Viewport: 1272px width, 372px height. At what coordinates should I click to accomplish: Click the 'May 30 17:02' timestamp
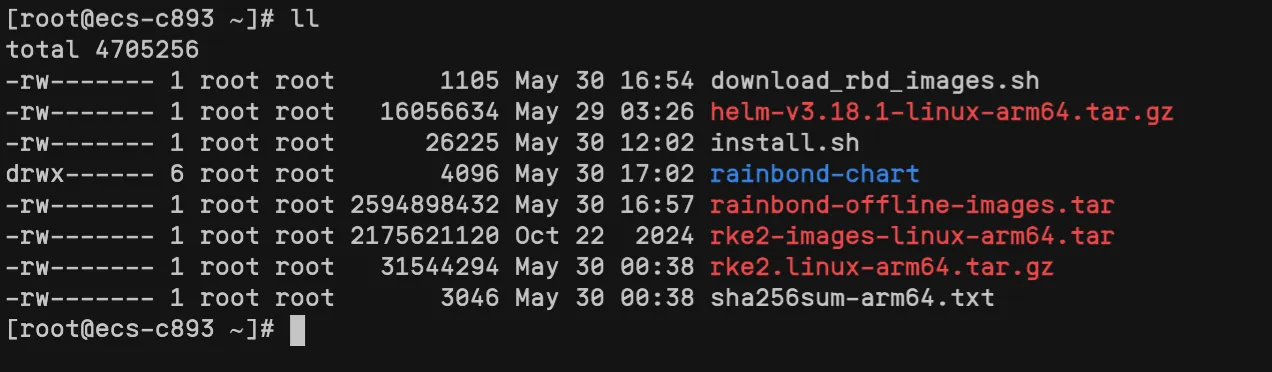(604, 174)
